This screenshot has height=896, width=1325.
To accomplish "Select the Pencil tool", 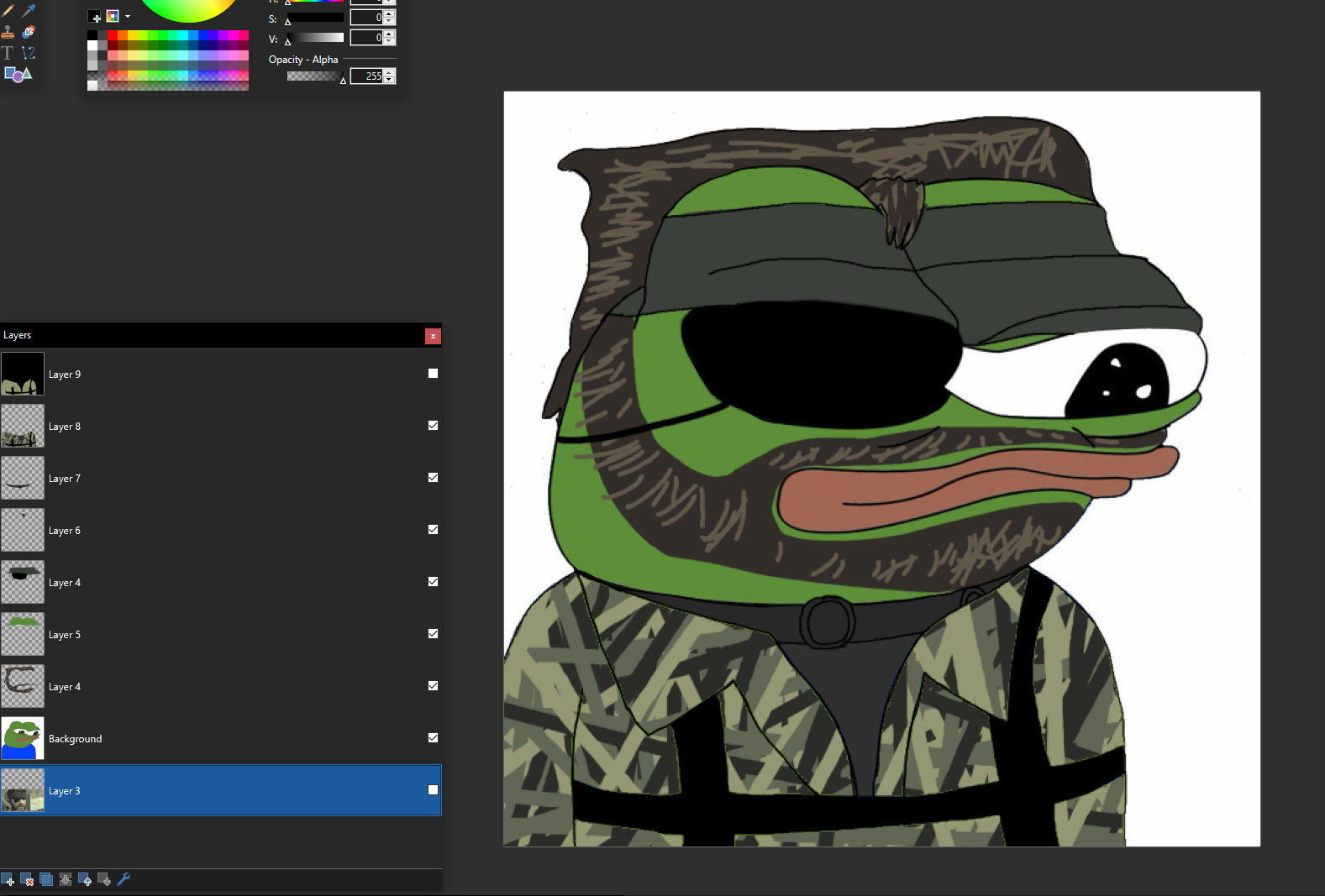I will coord(8,11).
